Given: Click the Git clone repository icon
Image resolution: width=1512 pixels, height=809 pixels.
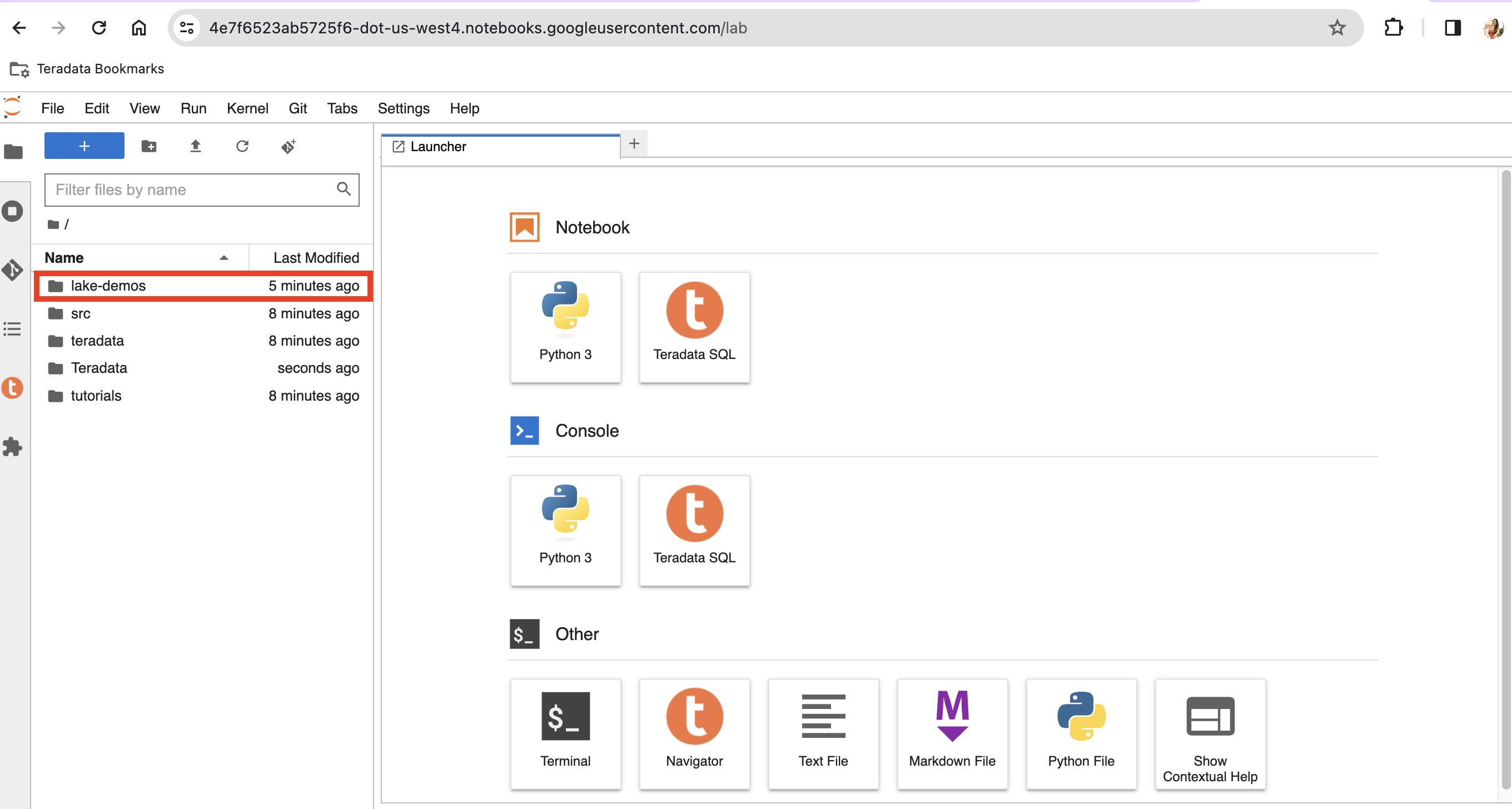Looking at the screenshot, I should 288,146.
